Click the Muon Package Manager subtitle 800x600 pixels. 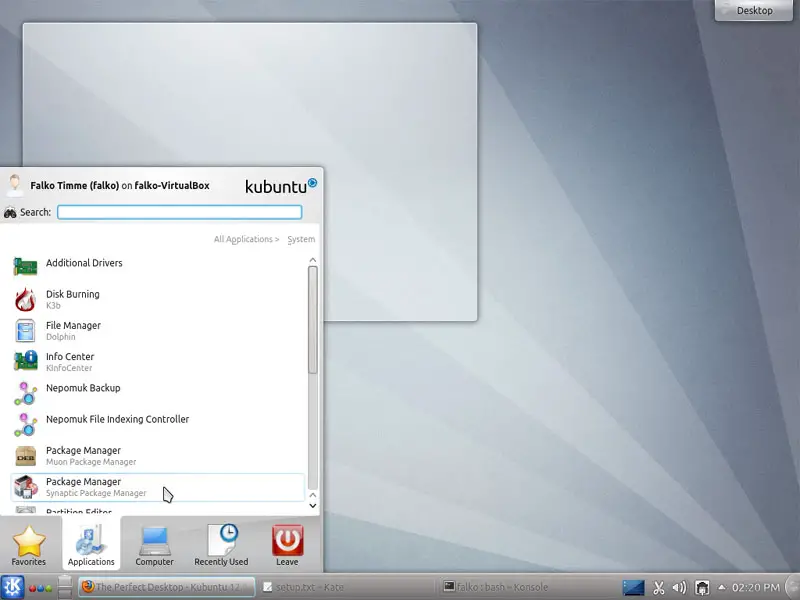[91, 462]
